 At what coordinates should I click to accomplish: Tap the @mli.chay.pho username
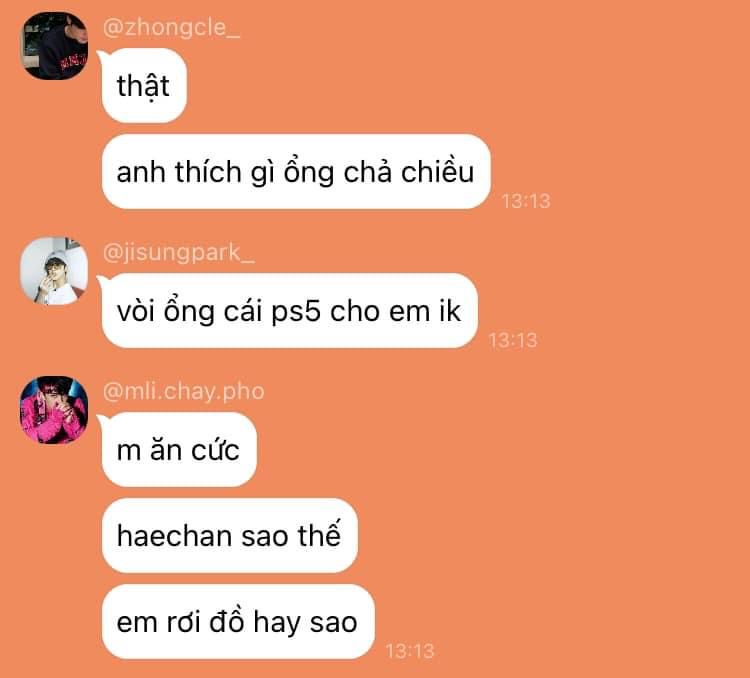click(x=184, y=391)
